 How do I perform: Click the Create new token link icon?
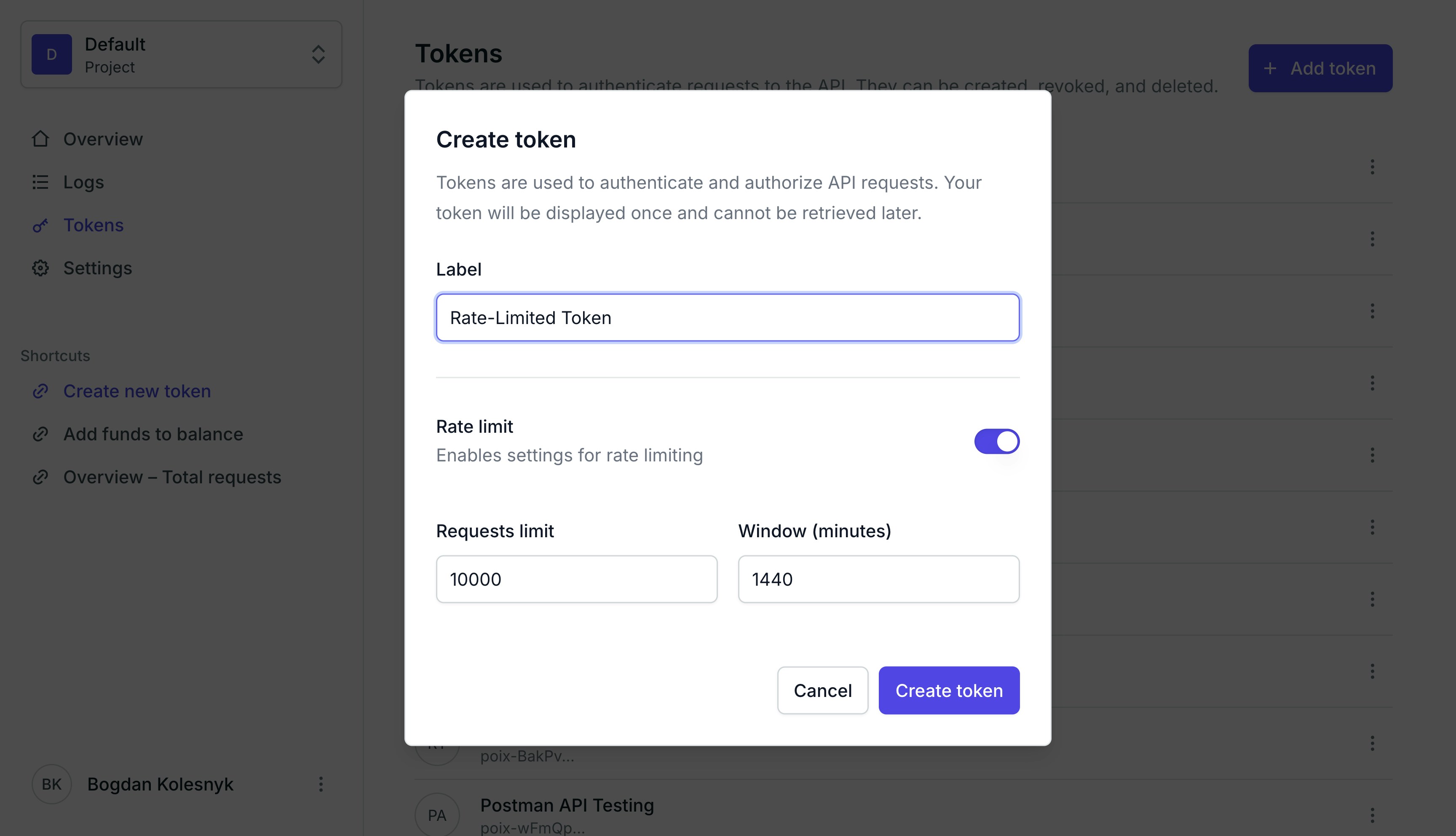40,391
